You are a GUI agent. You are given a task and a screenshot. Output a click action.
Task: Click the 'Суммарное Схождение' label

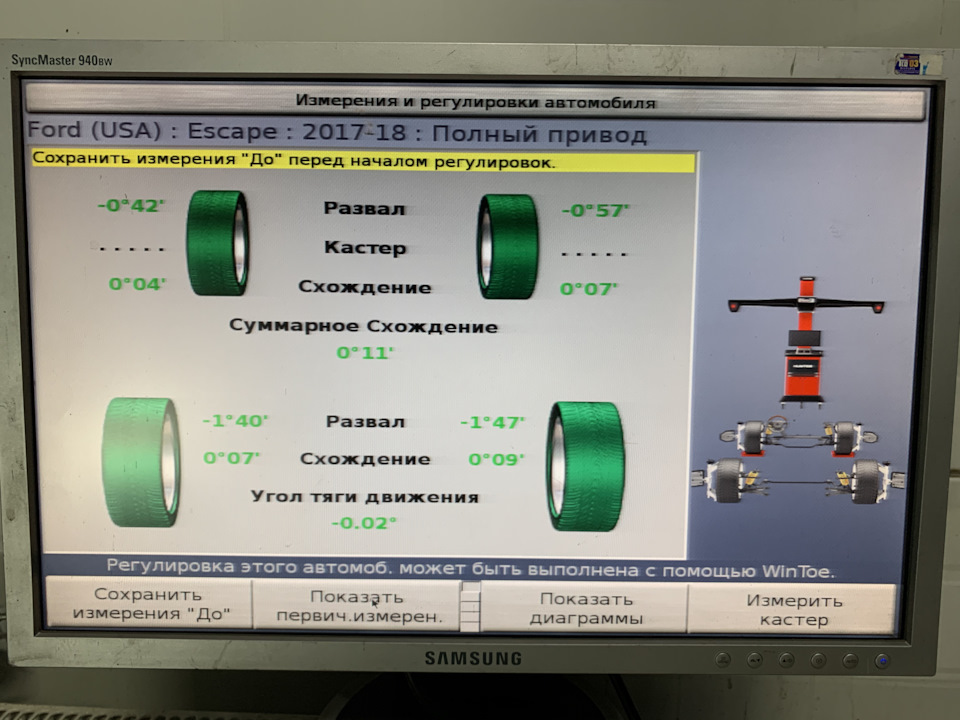click(363, 326)
